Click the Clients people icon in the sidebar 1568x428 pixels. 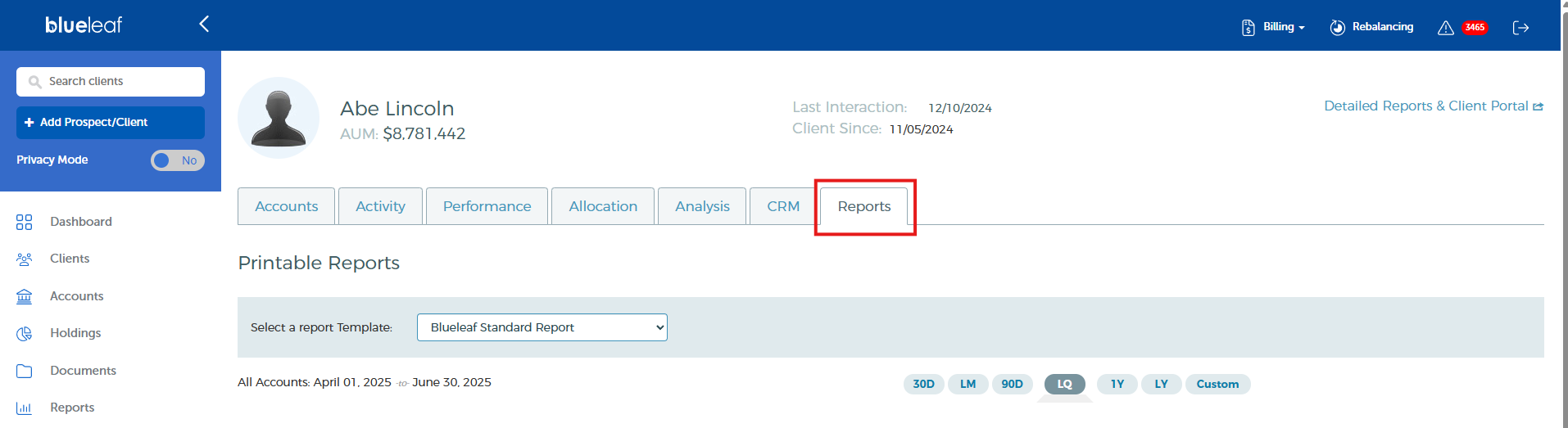[25, 259]
